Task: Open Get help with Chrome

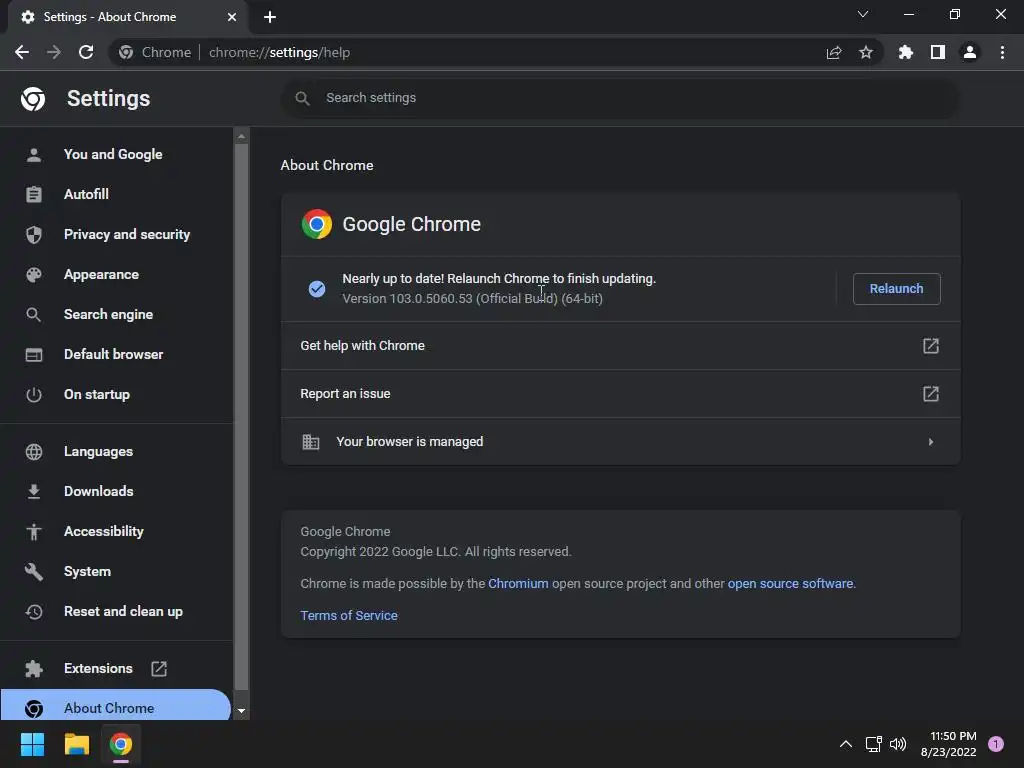Action: click(620, 345)
